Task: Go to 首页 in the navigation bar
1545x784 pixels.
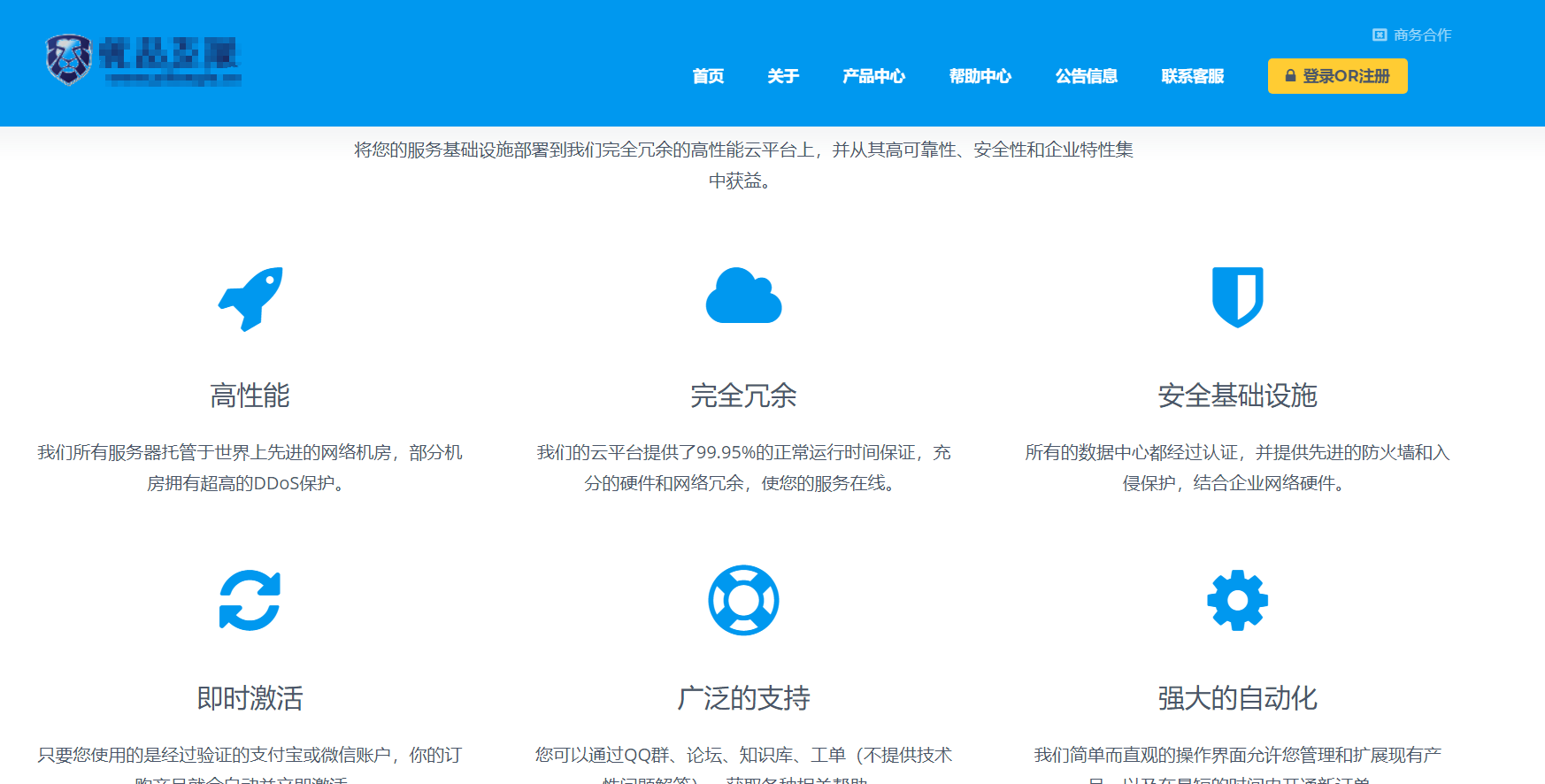Action: 708,76
